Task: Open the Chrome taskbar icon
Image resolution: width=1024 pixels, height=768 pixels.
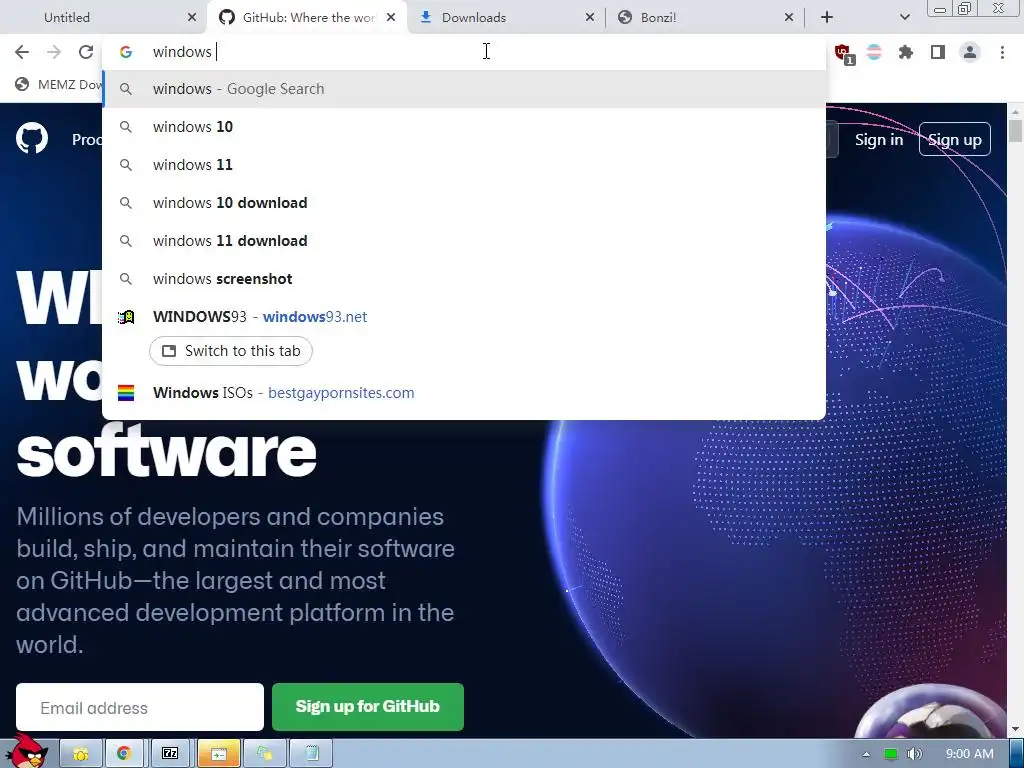Action: (123, 754)
